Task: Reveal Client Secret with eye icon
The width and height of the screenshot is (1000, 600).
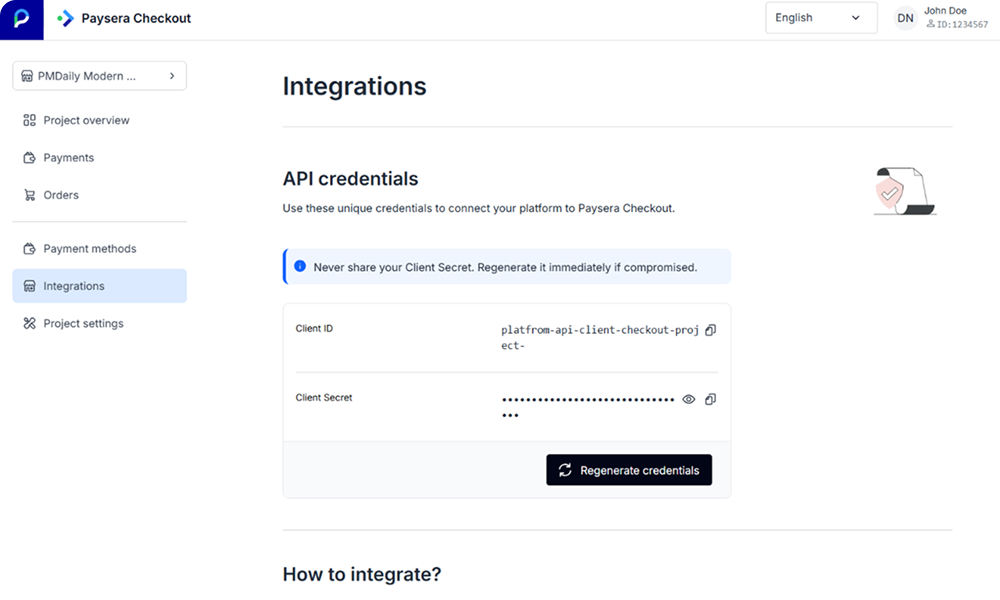Action: click(689, 399)
